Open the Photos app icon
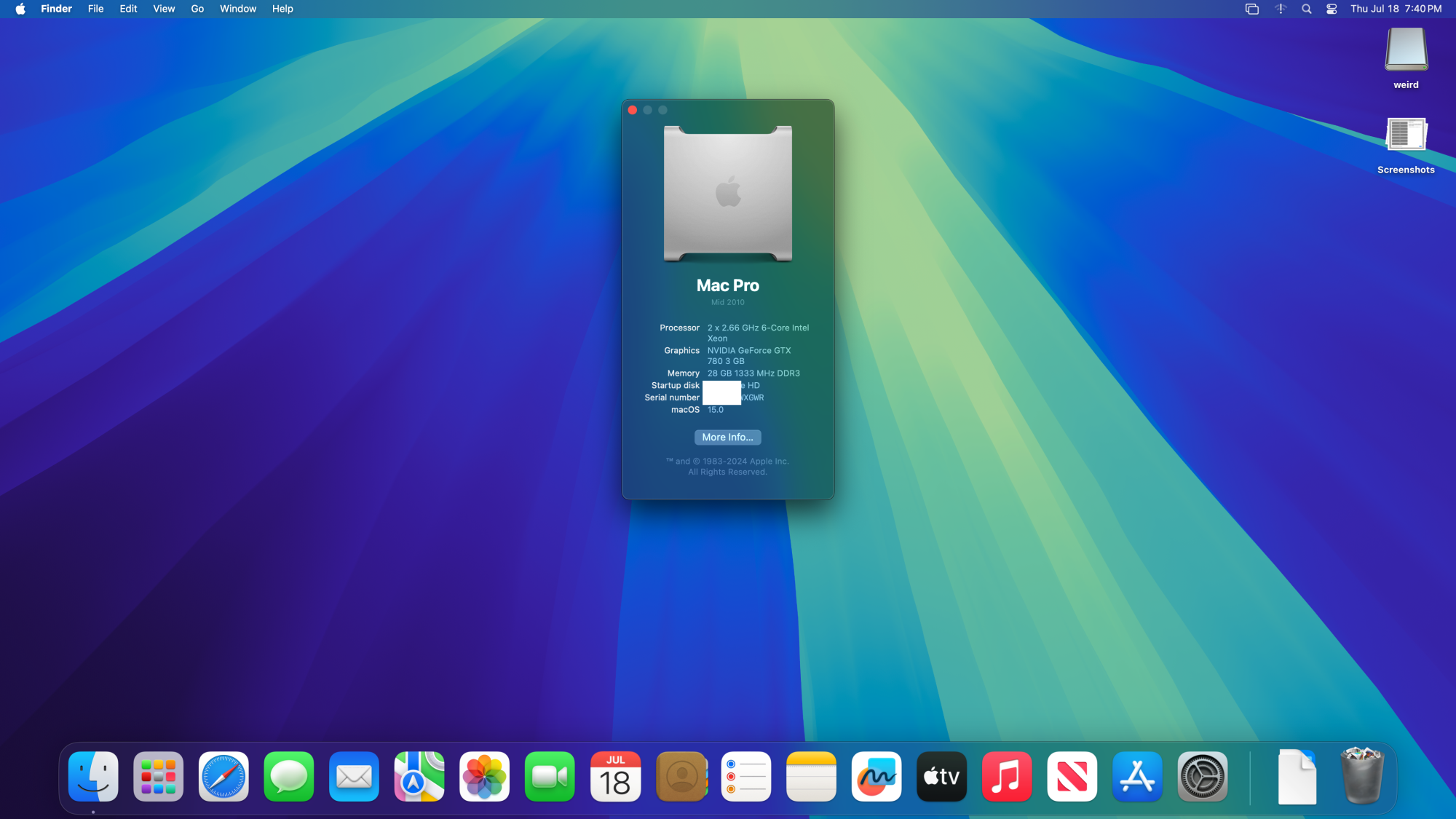Screen dimensions: 1456x819 485,777
